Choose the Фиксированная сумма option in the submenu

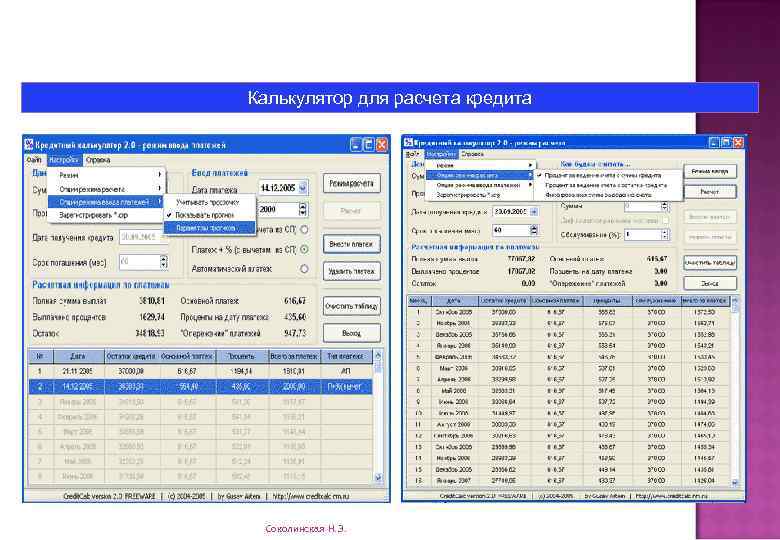[608, 195]
